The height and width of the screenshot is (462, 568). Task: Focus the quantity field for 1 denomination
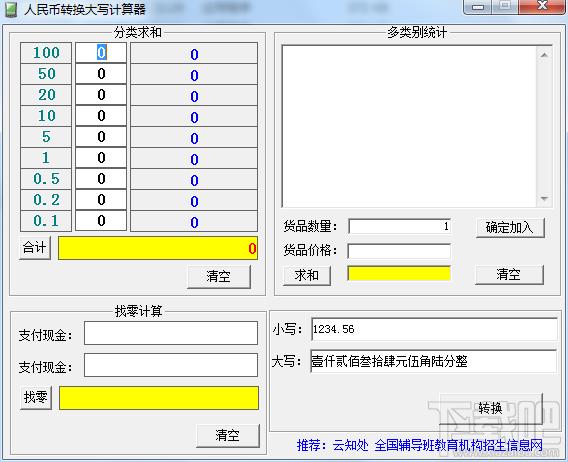101,158
